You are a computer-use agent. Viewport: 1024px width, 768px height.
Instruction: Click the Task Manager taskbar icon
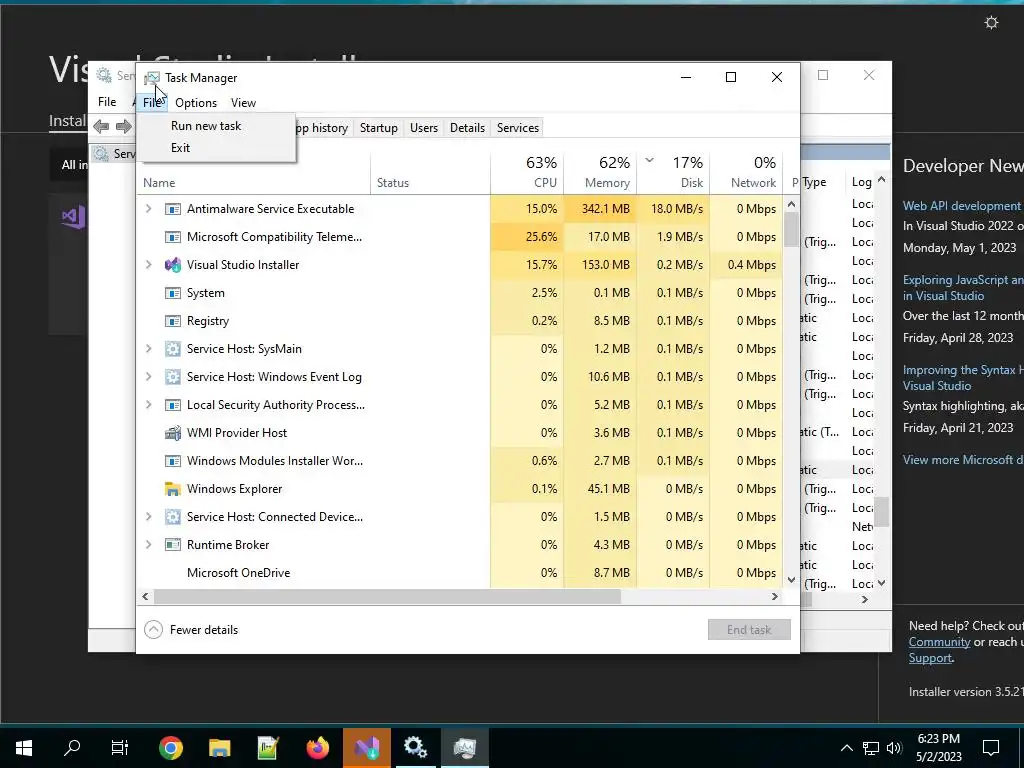[464, 748]
